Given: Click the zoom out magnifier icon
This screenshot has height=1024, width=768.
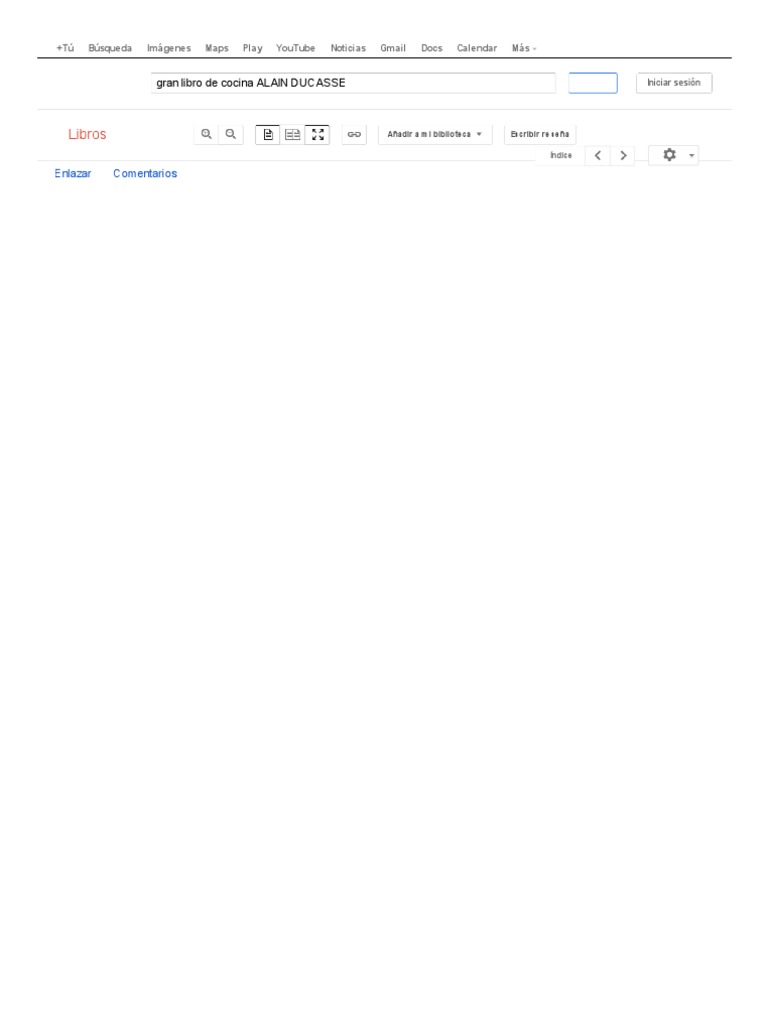Looking at the screenshot, I should 231,135.
